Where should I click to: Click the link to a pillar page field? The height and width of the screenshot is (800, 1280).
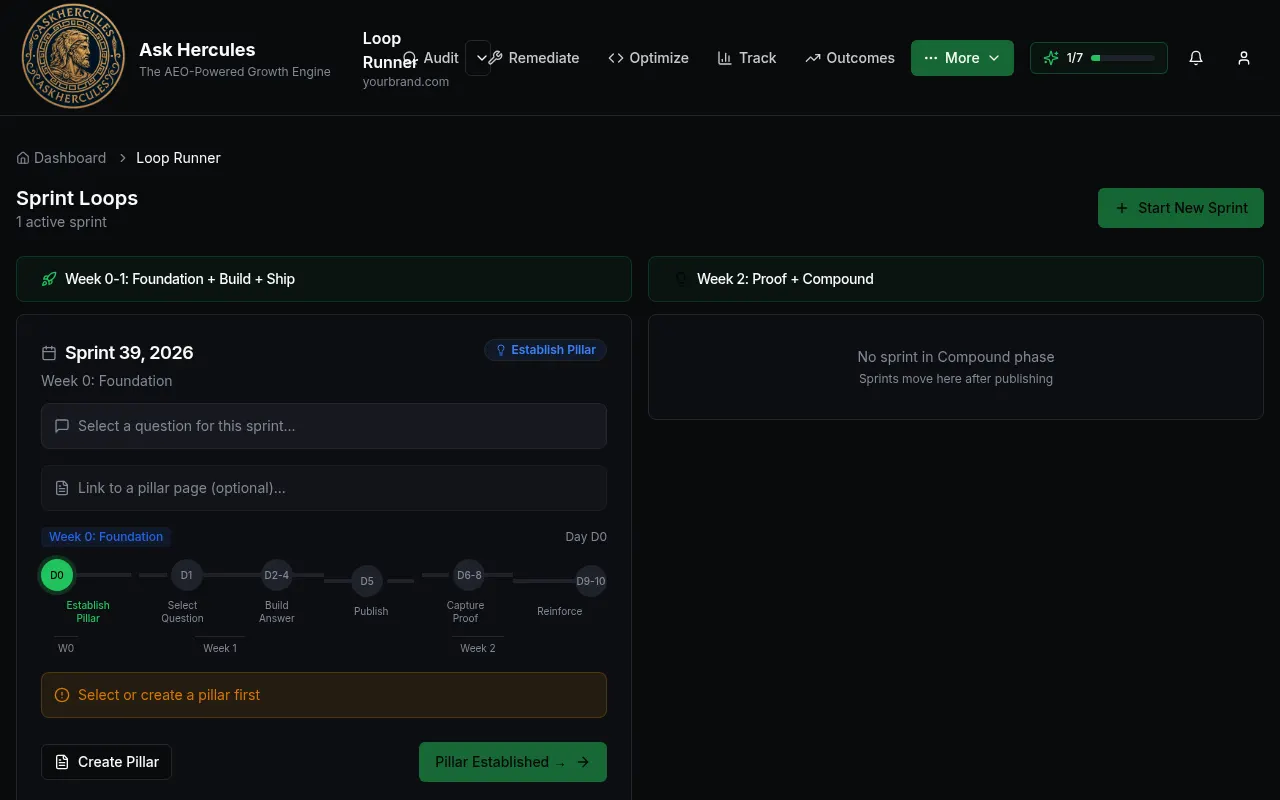pos(324,488)
